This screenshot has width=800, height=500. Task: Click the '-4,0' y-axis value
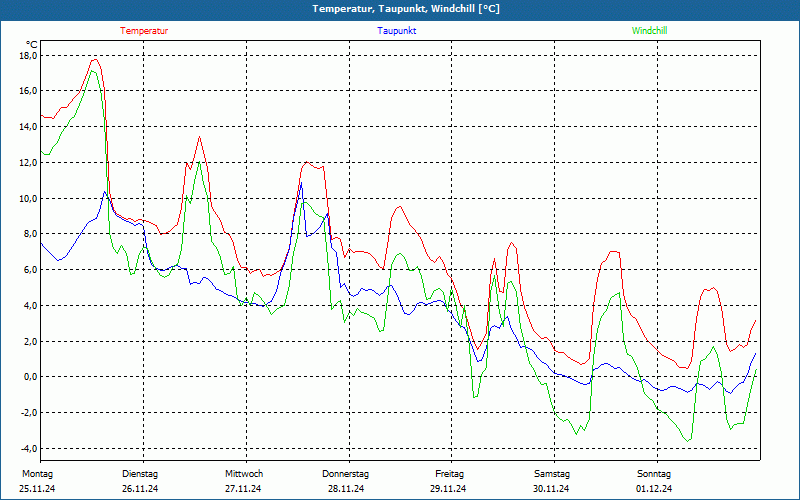[29, 448]
